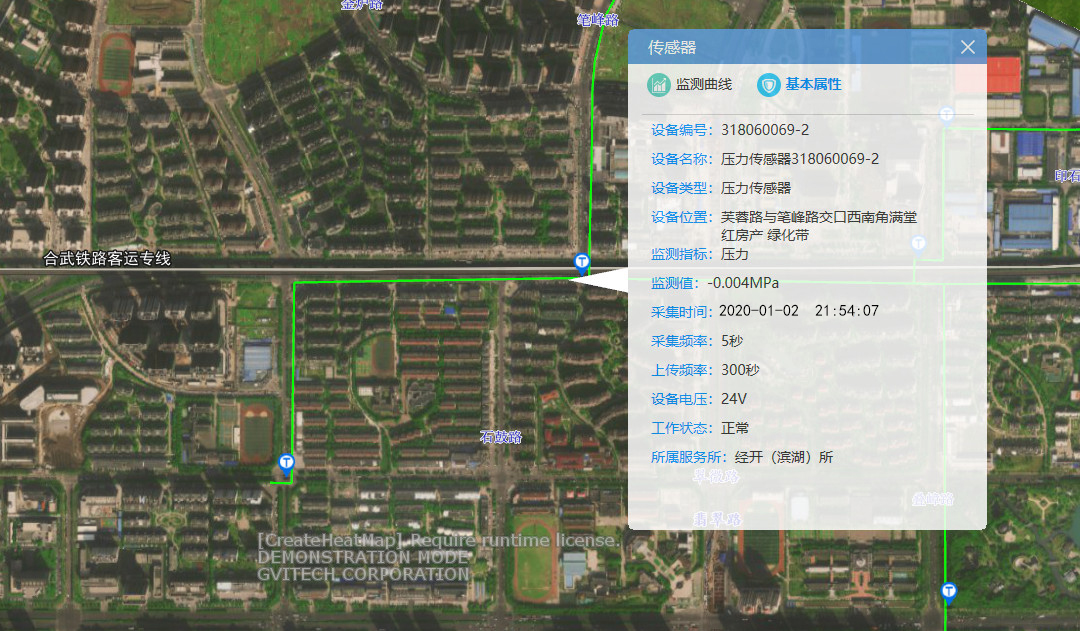Close the 传感器 popup panel

tap(967, 47)
